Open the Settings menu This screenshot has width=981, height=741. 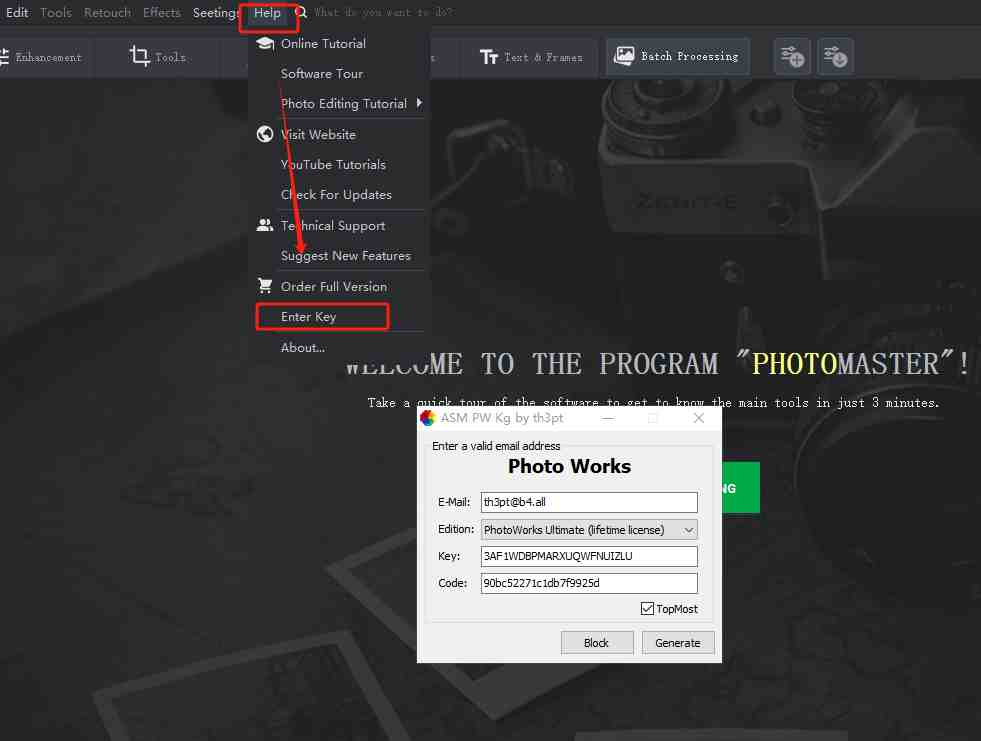pos(216,13)
